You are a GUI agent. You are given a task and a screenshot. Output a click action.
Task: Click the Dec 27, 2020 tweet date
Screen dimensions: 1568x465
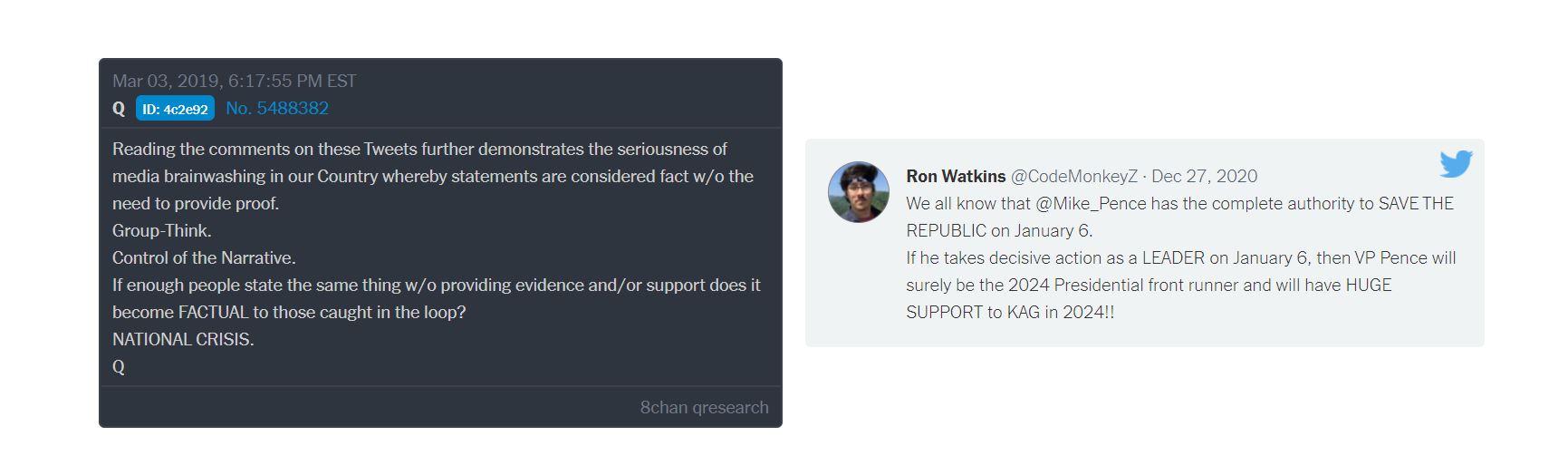pos(1204,176)
